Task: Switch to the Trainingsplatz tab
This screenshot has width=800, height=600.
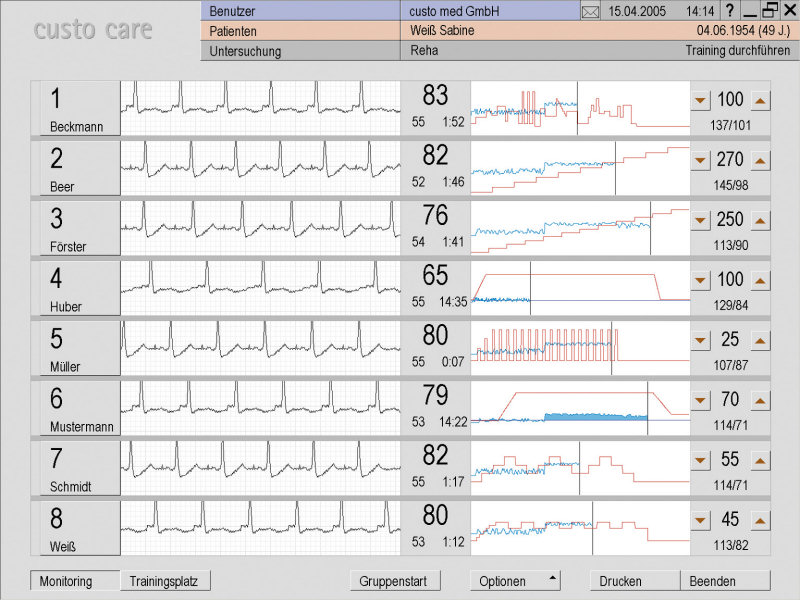Action: tap(166, 581)
